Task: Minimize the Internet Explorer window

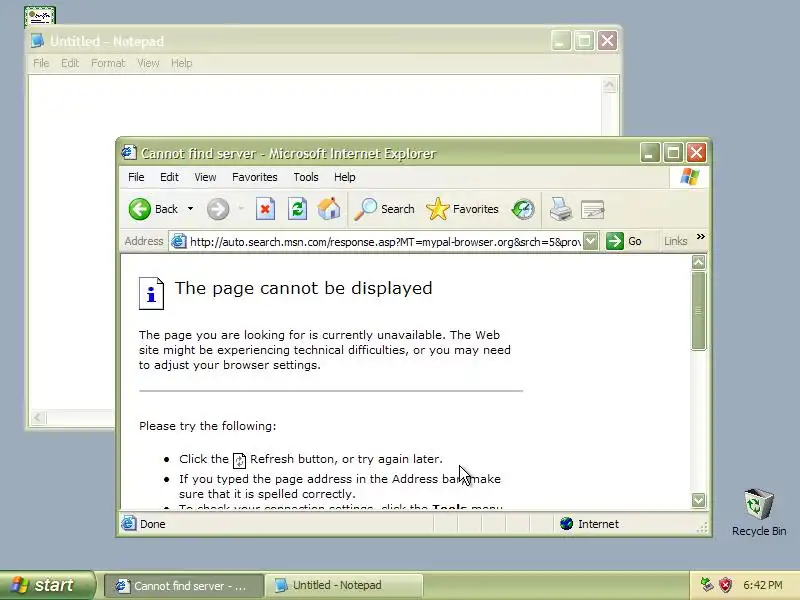Action: point(649,153)
